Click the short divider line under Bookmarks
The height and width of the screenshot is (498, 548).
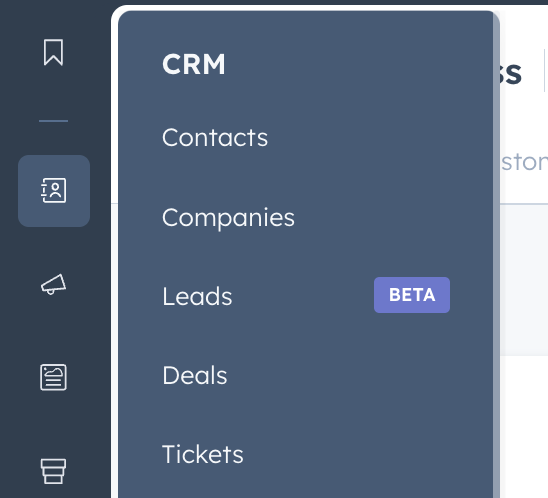point(53,121)
